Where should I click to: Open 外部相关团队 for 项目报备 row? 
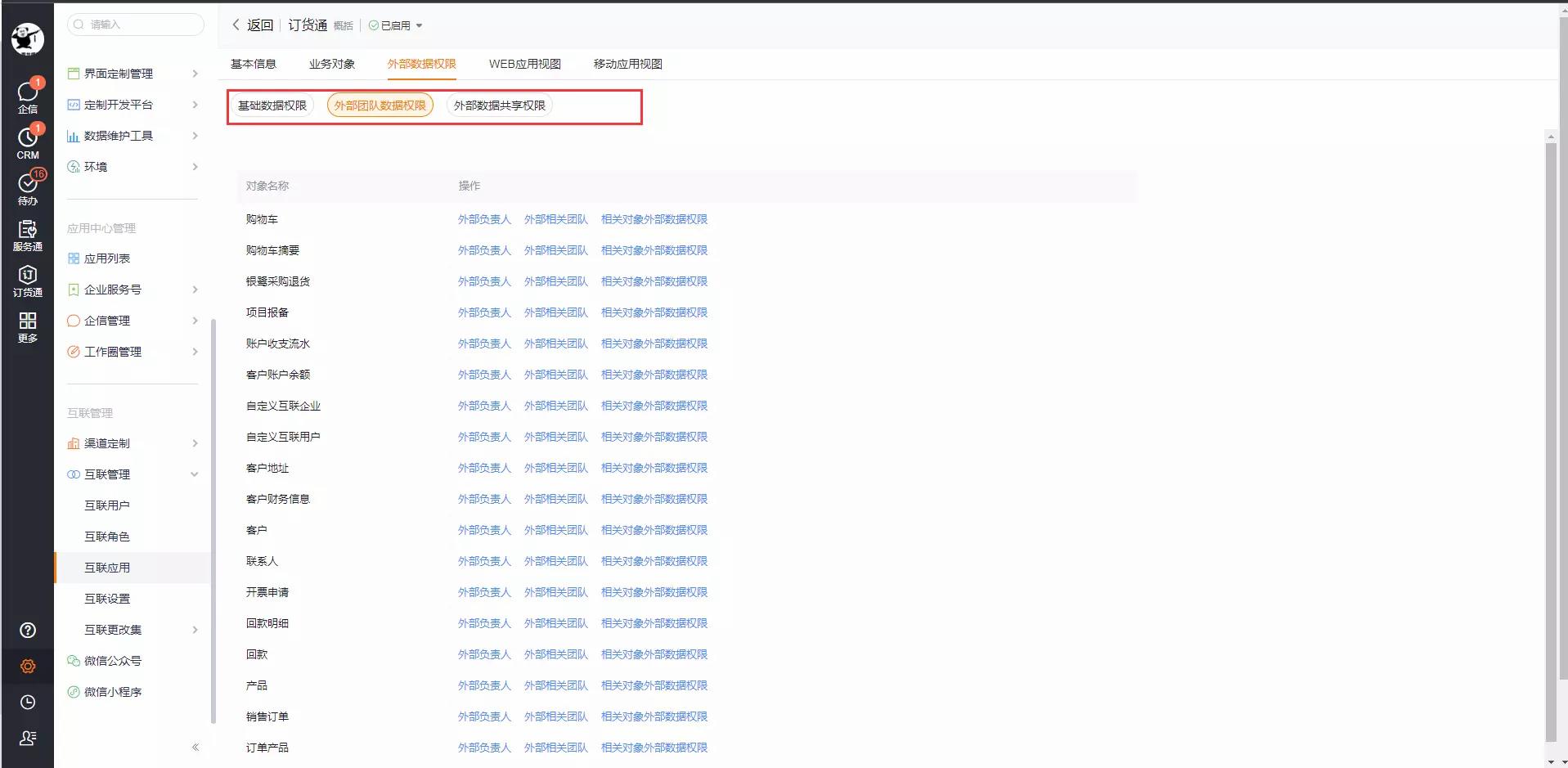coord(556,312)
